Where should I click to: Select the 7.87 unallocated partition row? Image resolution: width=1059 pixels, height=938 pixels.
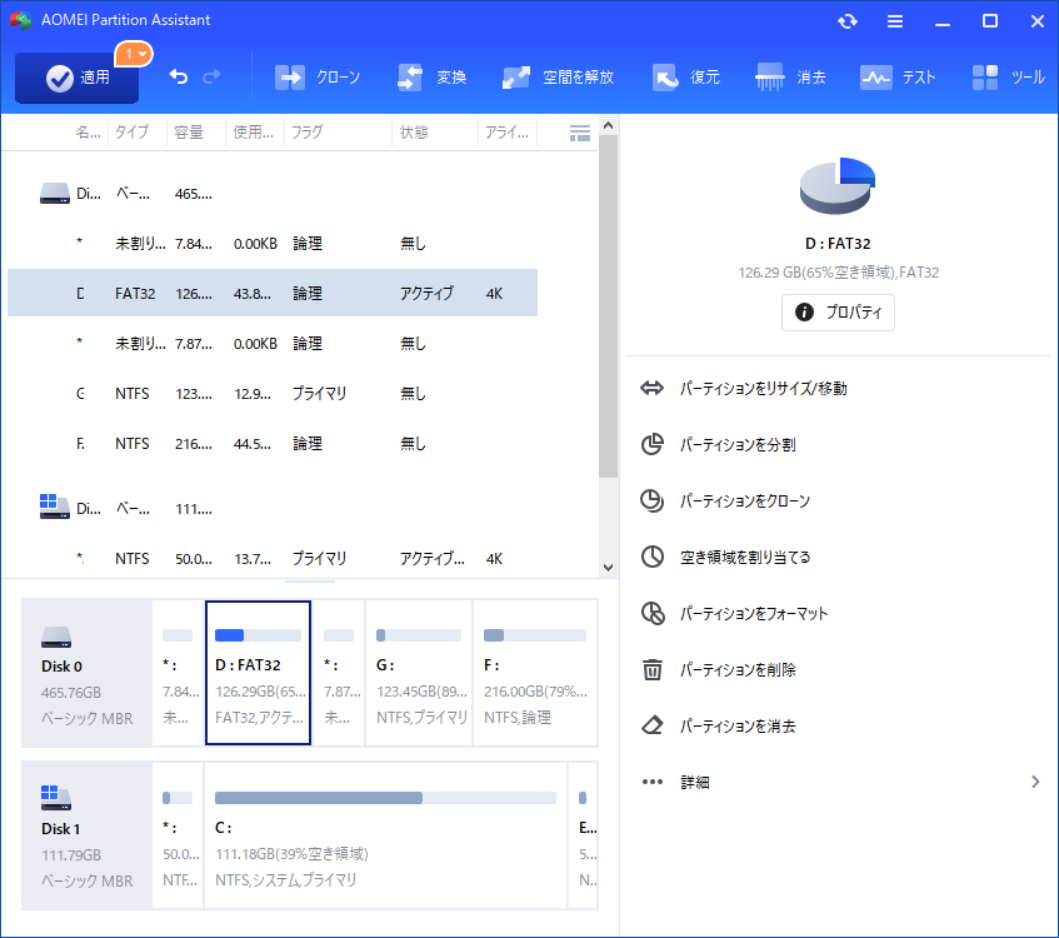coord(272,343)
